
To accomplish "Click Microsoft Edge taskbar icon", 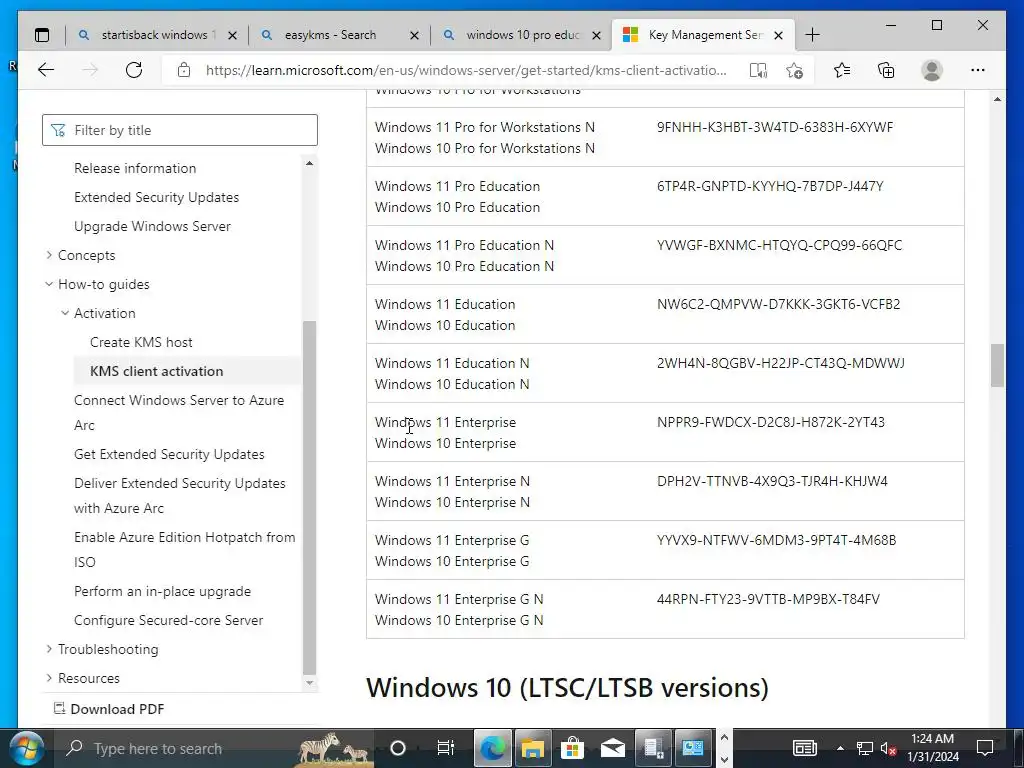I will click(492, 748).
